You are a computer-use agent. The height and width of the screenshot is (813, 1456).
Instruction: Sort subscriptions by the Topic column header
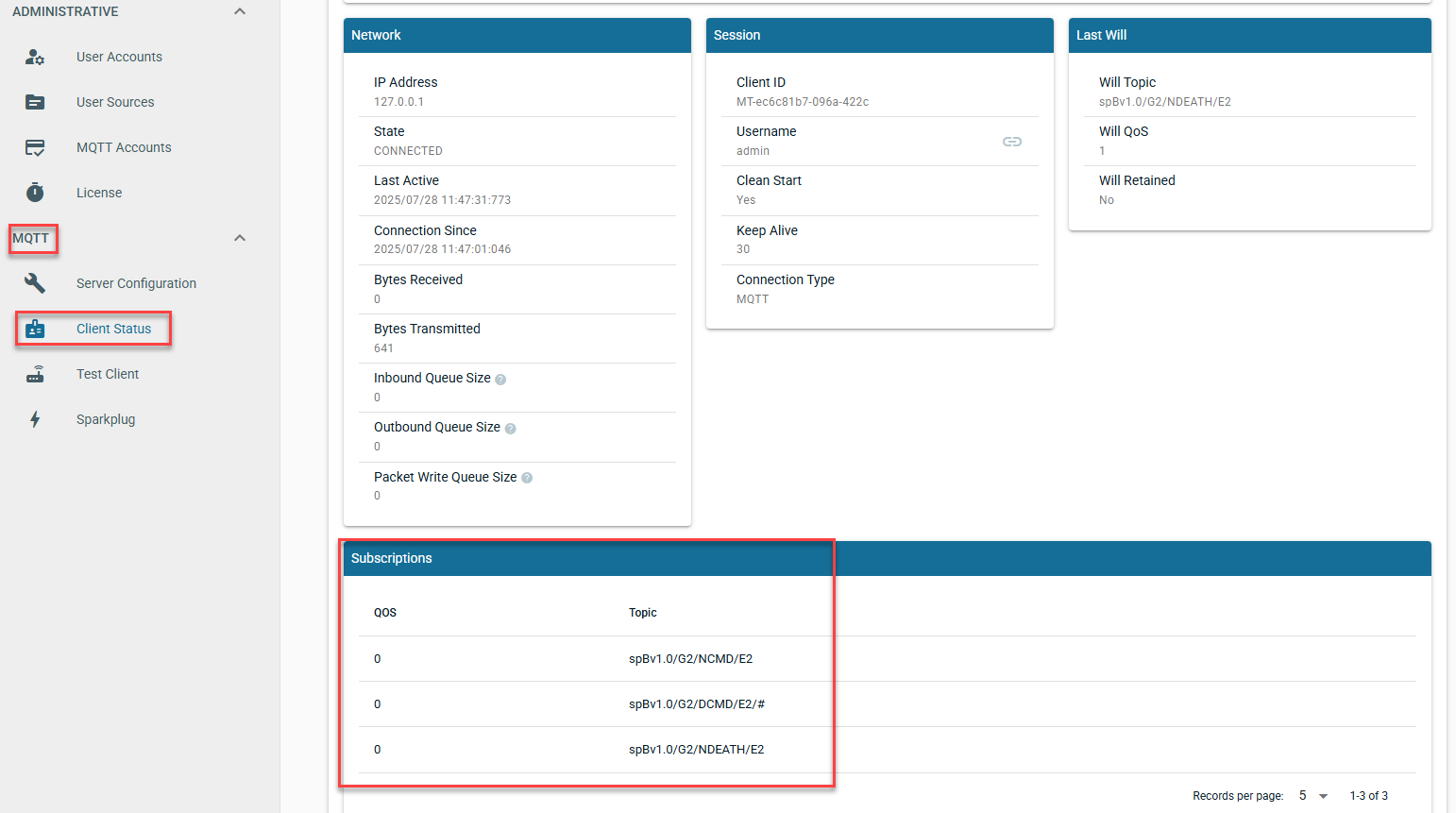[643, 613]
